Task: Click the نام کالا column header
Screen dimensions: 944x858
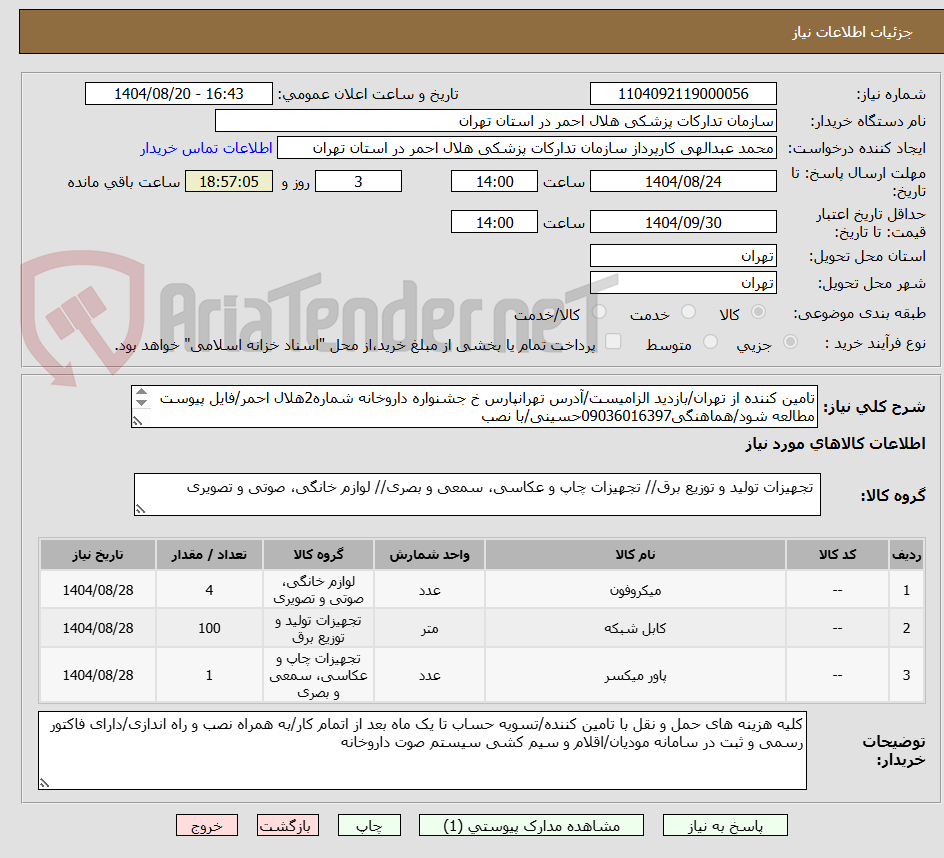Action: coord(635,555)
